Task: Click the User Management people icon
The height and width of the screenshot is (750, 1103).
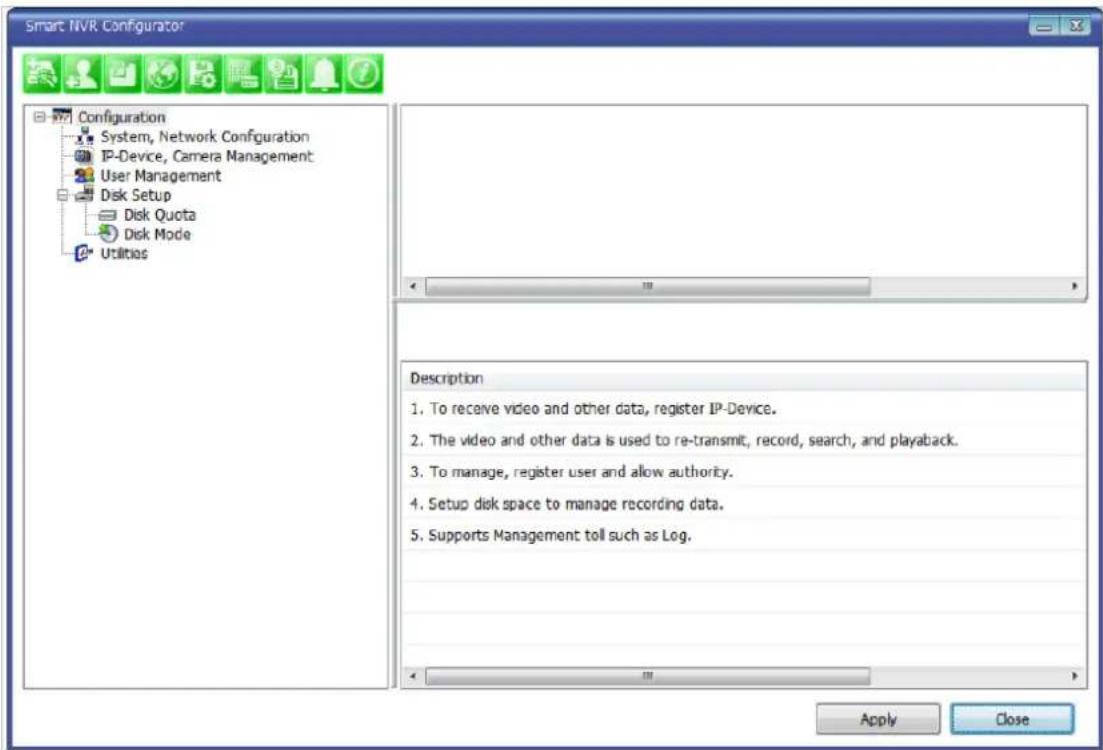Action: pyautogui.click(x=84, y=174)
